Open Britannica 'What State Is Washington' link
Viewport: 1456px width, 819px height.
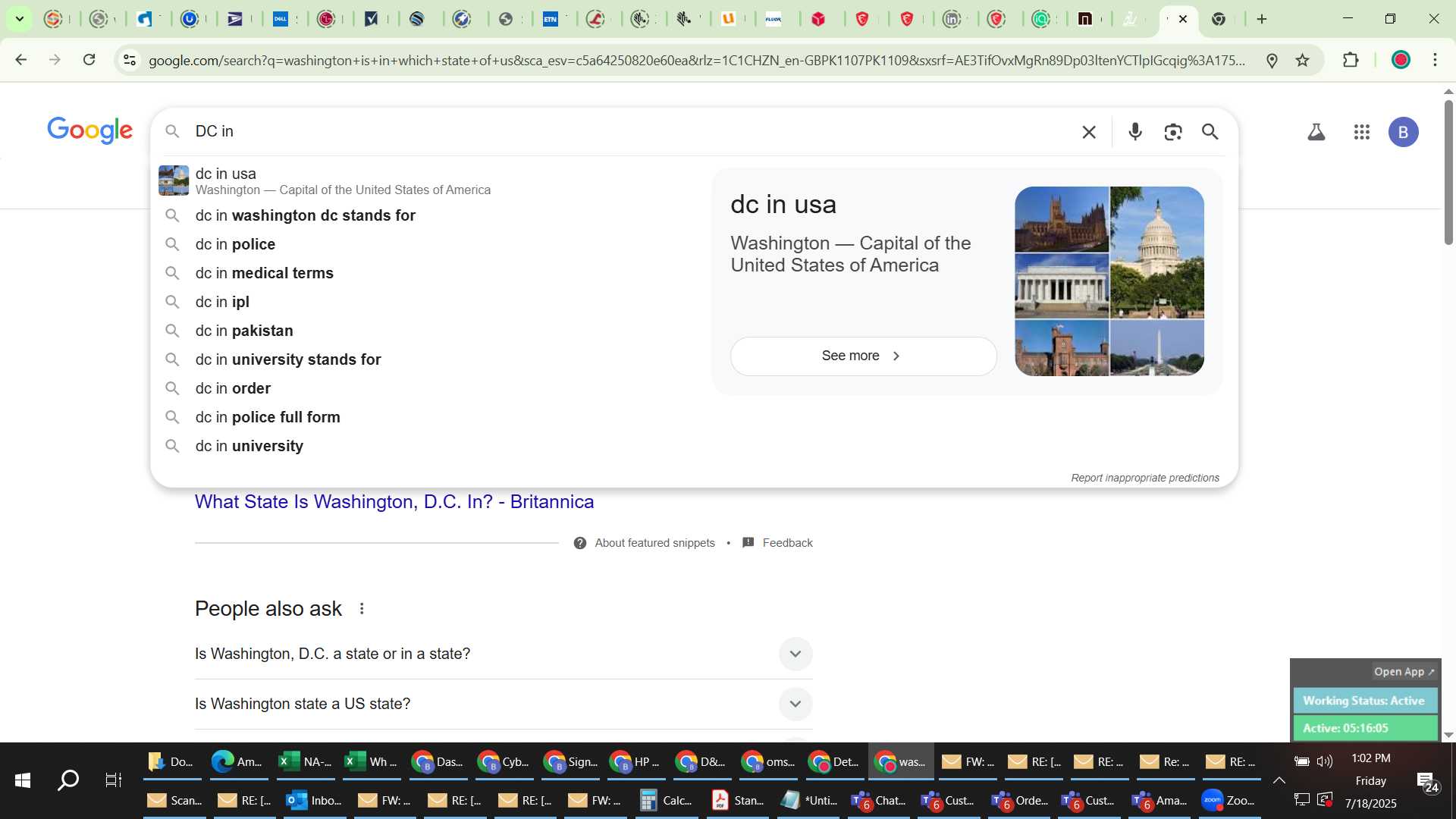coord(394,502)
